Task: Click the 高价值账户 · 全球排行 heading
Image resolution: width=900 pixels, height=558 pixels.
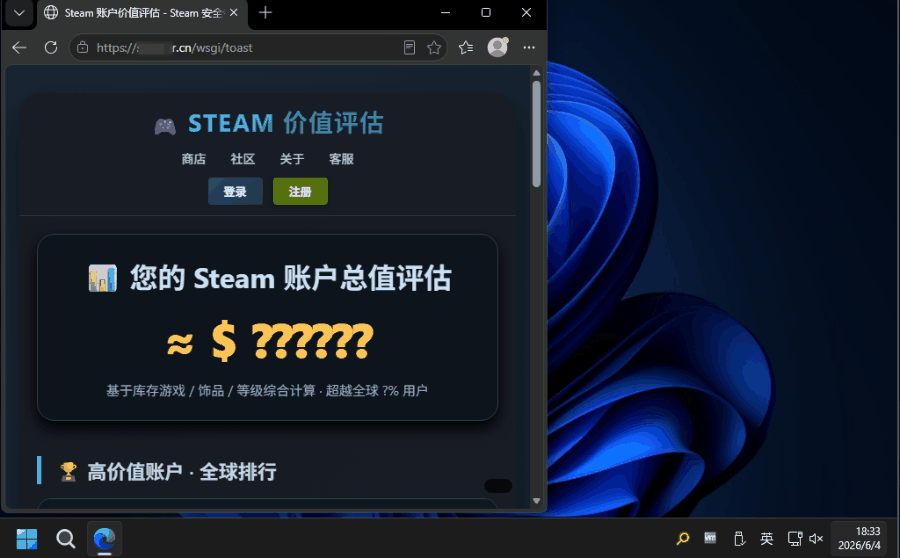Action: pyautogui.click(x=181, y=472)
